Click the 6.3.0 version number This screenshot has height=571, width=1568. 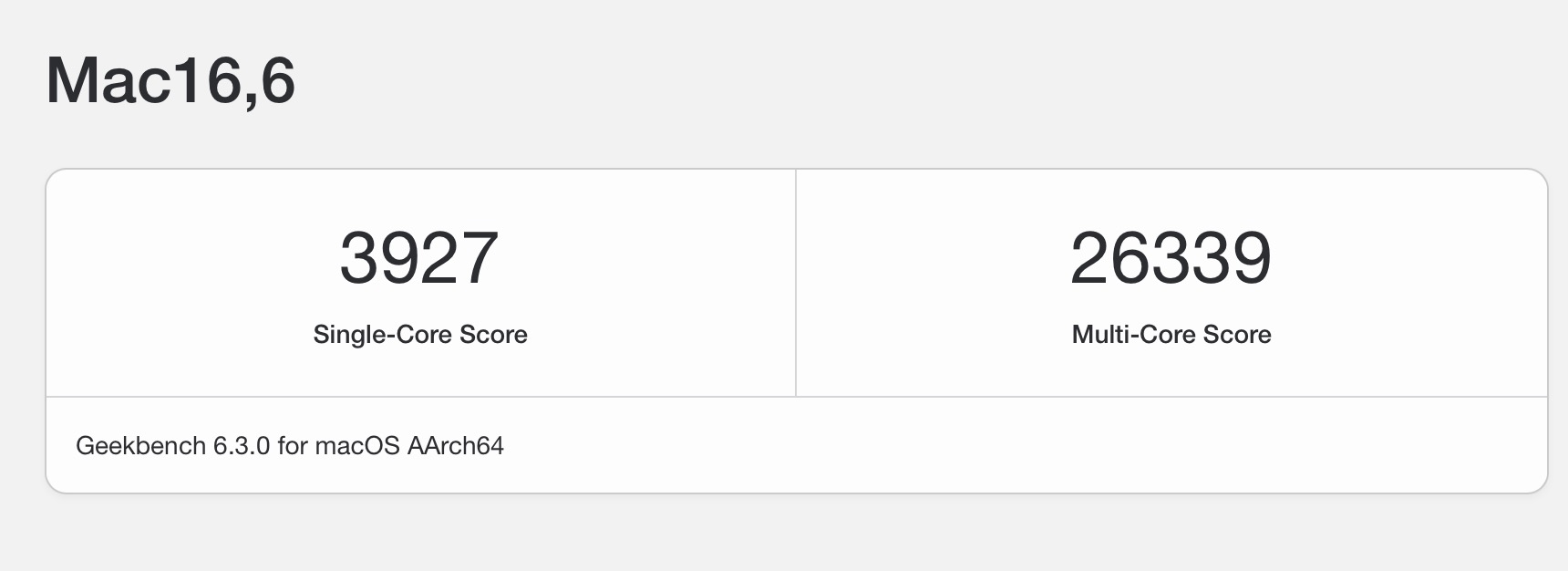(x=242, y=446)
